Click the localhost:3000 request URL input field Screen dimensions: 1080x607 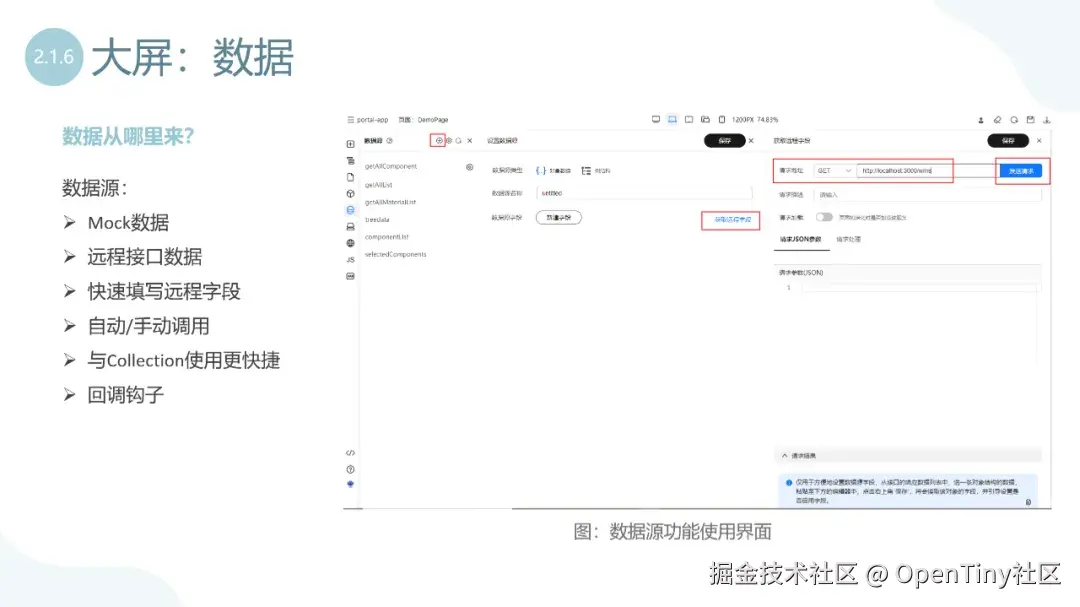coord(899,170)
